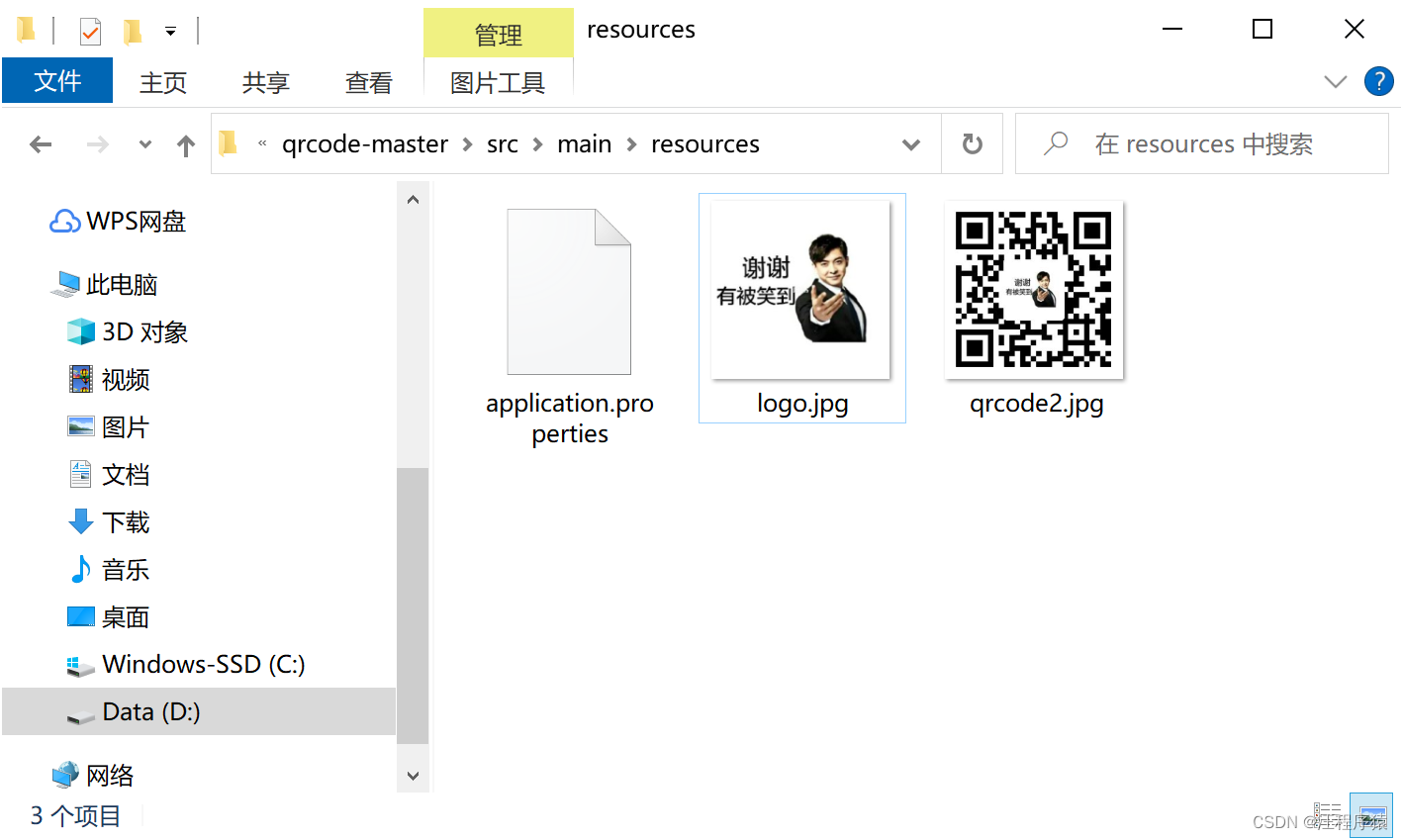Open 文档 folder in the sidebar
This screenshot has width=1403, height=840.
coord(126,475)
